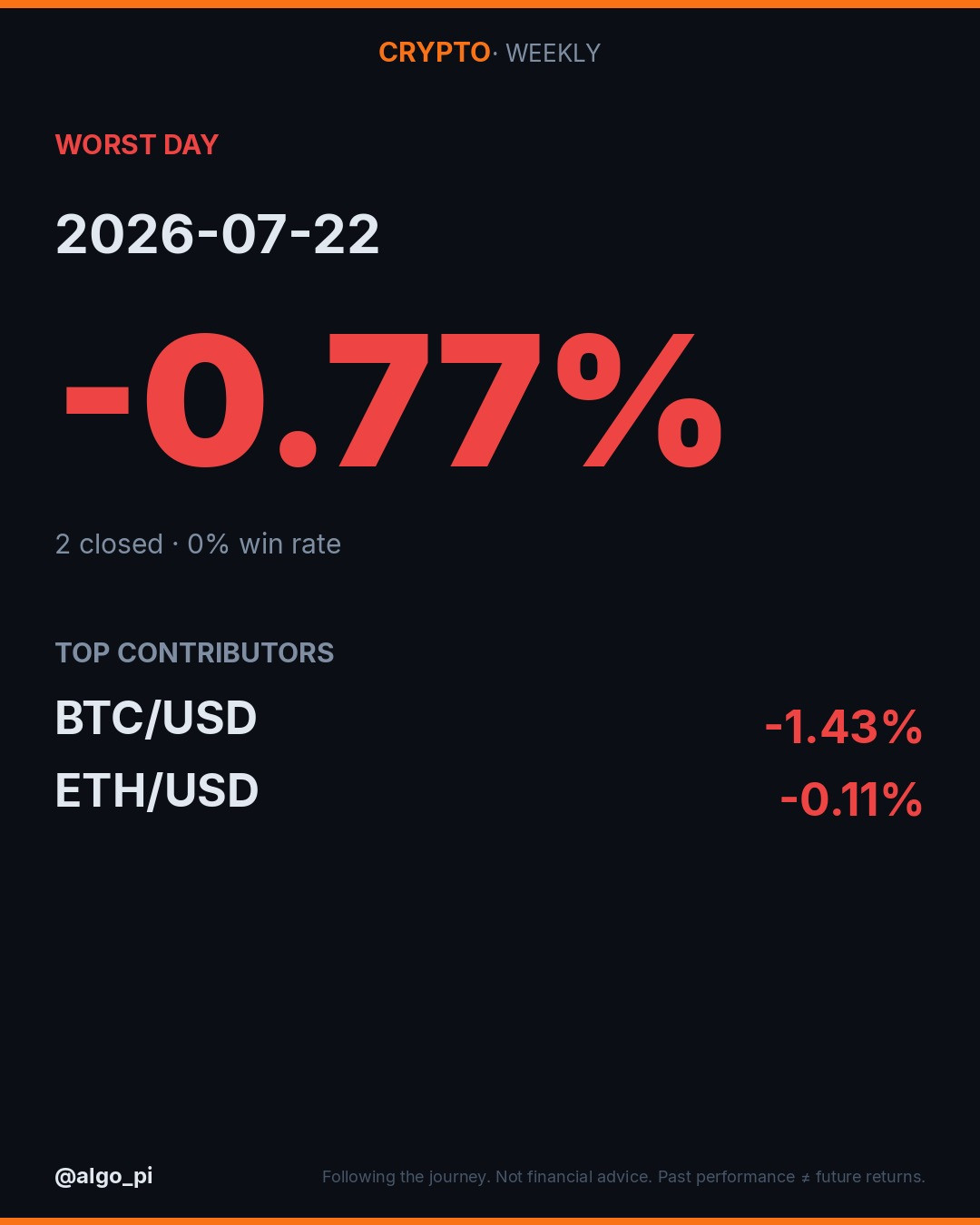980x1225 pixels.
Task: Click the Following the journey text
Action: (x=407, y=1177)
